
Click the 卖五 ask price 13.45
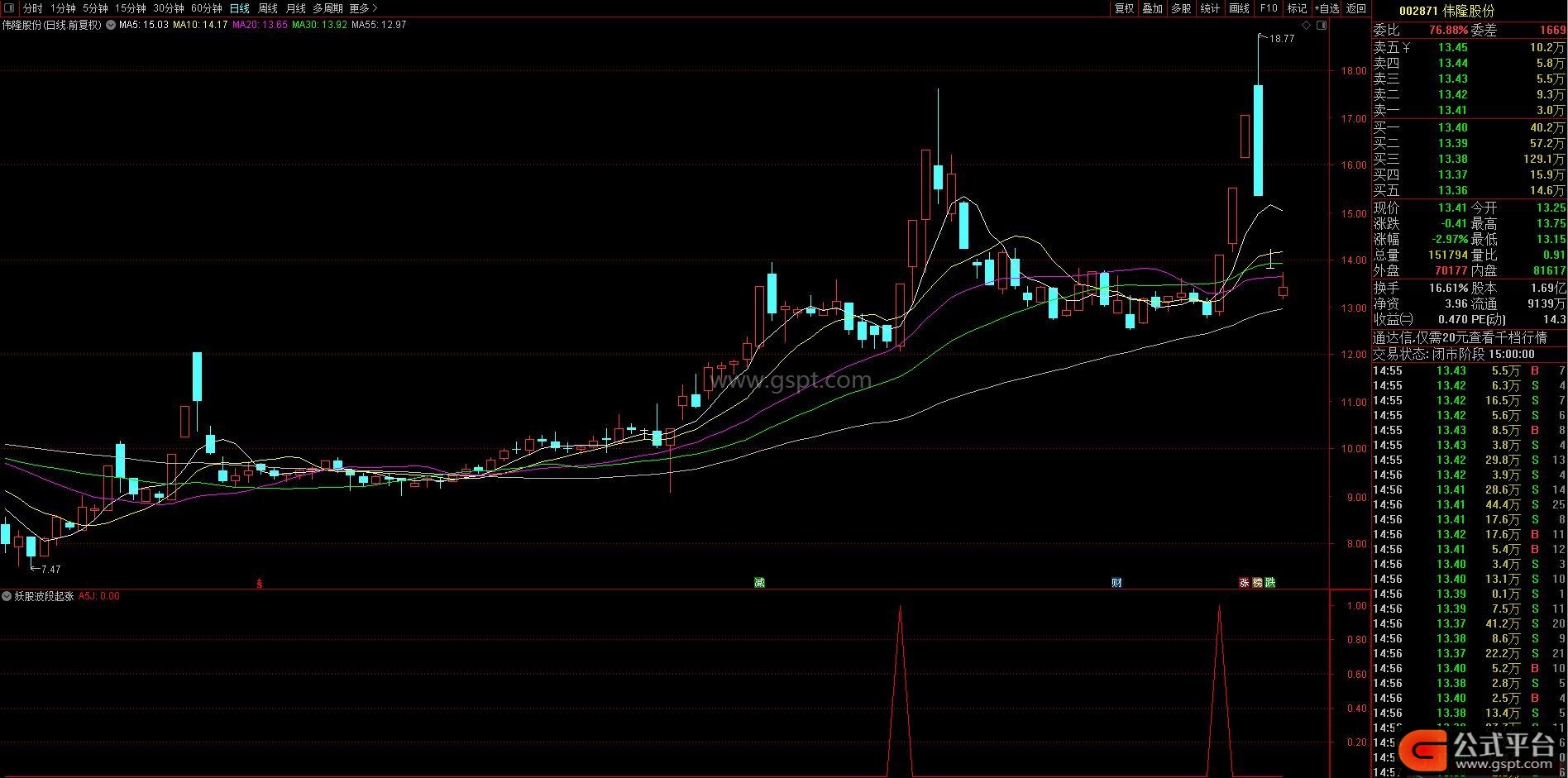[x=1452, y=47]
